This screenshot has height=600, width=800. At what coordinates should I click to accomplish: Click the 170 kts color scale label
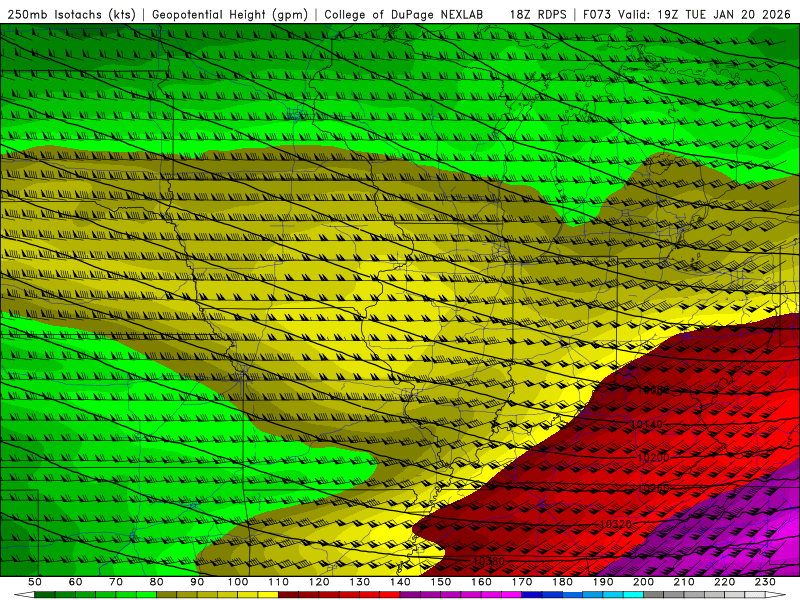pyautogui.click(x=522, y=582)
